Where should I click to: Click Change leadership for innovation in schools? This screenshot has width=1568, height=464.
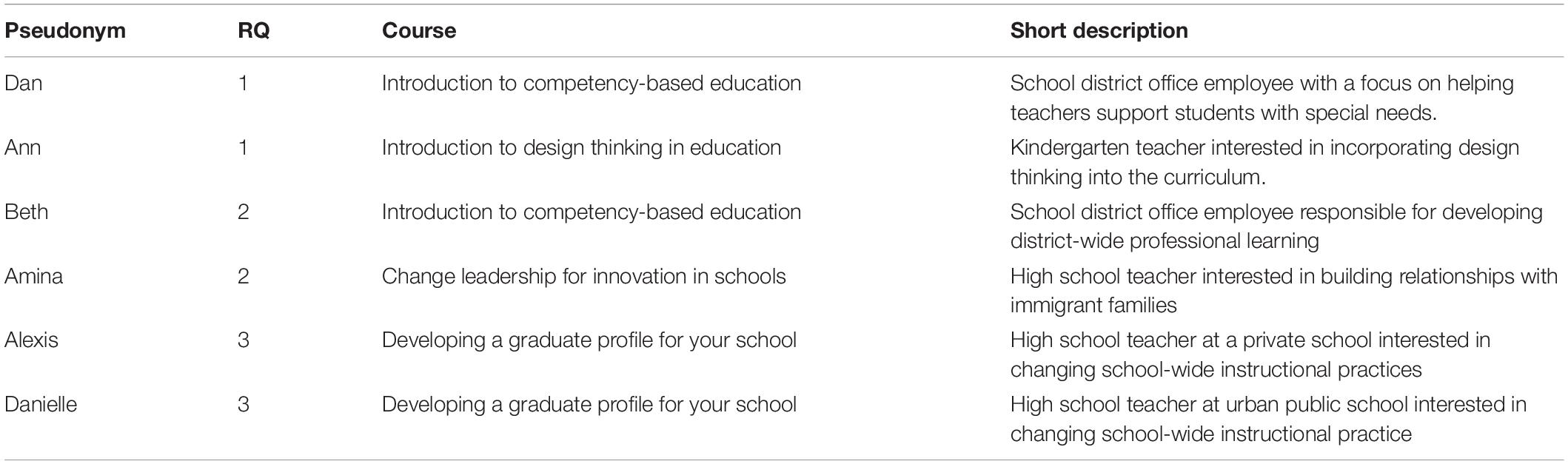tap(584, 276)
